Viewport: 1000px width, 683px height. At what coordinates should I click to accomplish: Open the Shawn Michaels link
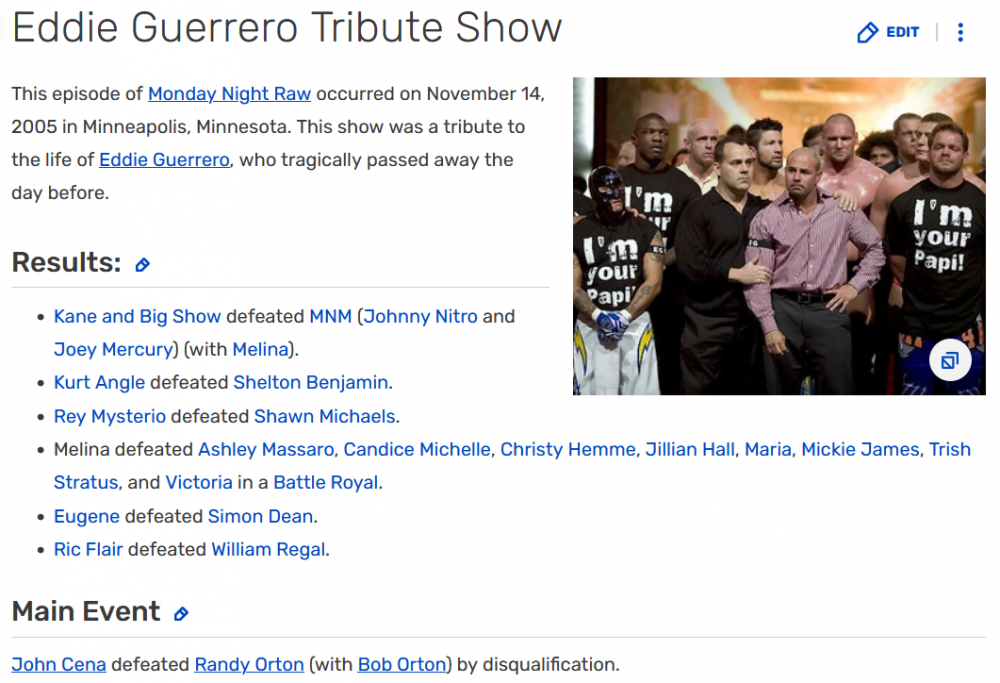[325, 416]
